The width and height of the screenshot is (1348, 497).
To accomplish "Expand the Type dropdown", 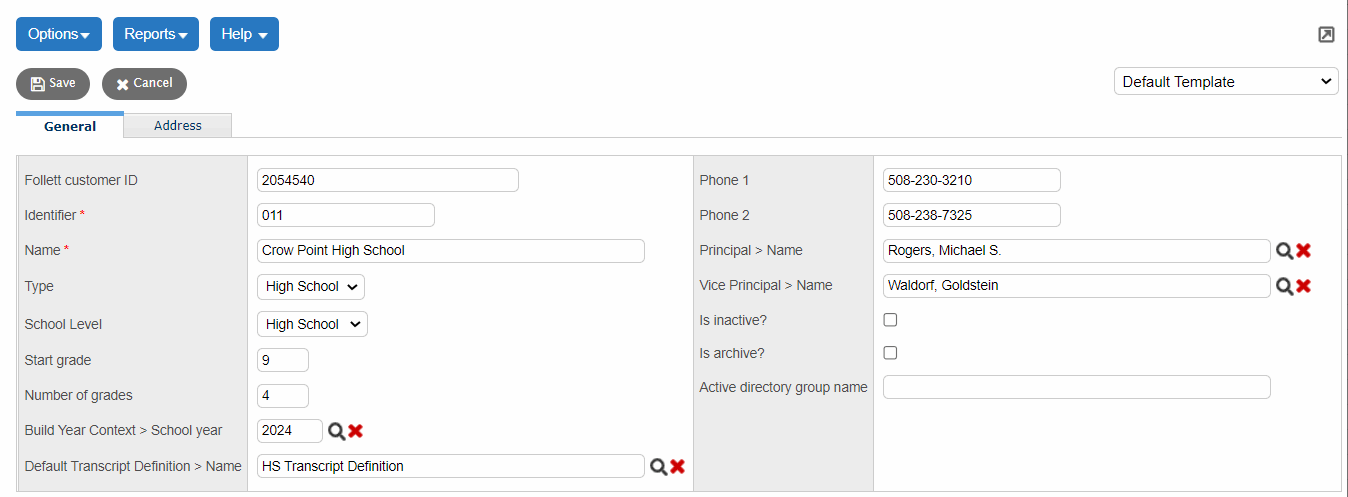I will [311, 287].
